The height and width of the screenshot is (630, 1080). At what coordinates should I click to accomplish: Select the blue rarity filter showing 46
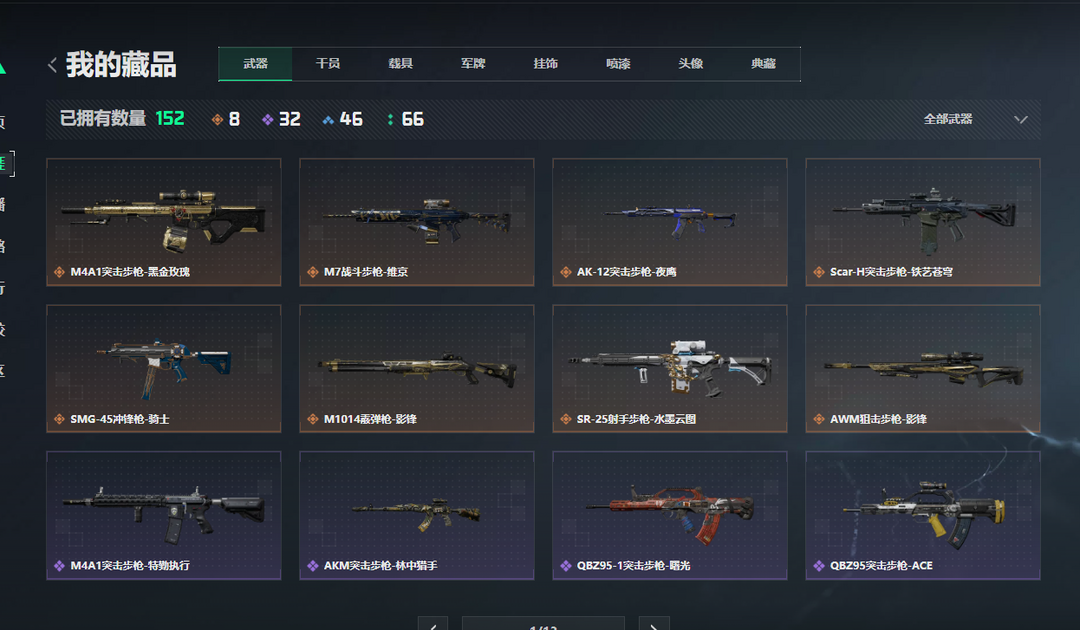point(342,119)
